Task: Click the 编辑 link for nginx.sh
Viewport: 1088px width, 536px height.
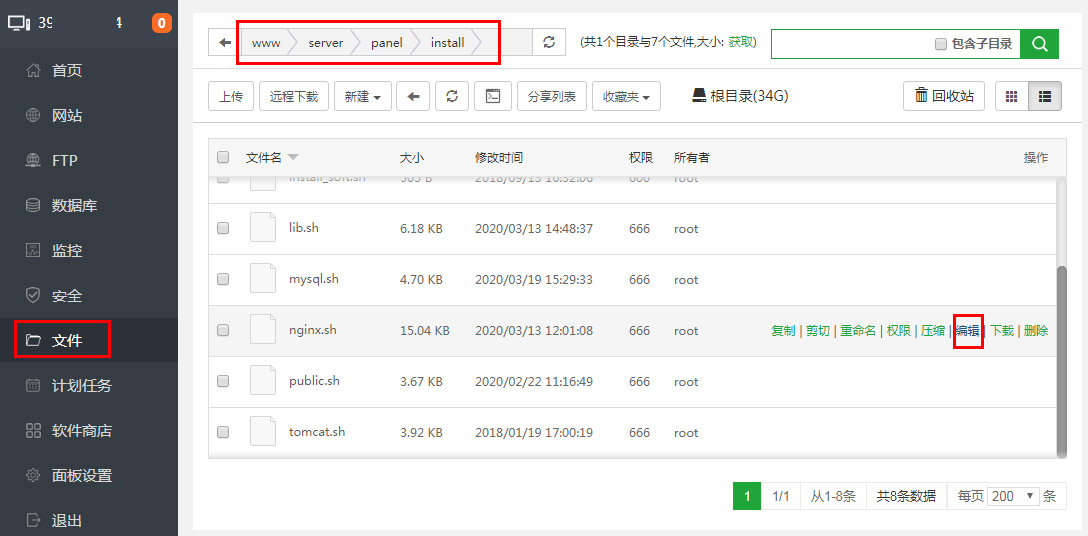Action: [x=967, y=331]
